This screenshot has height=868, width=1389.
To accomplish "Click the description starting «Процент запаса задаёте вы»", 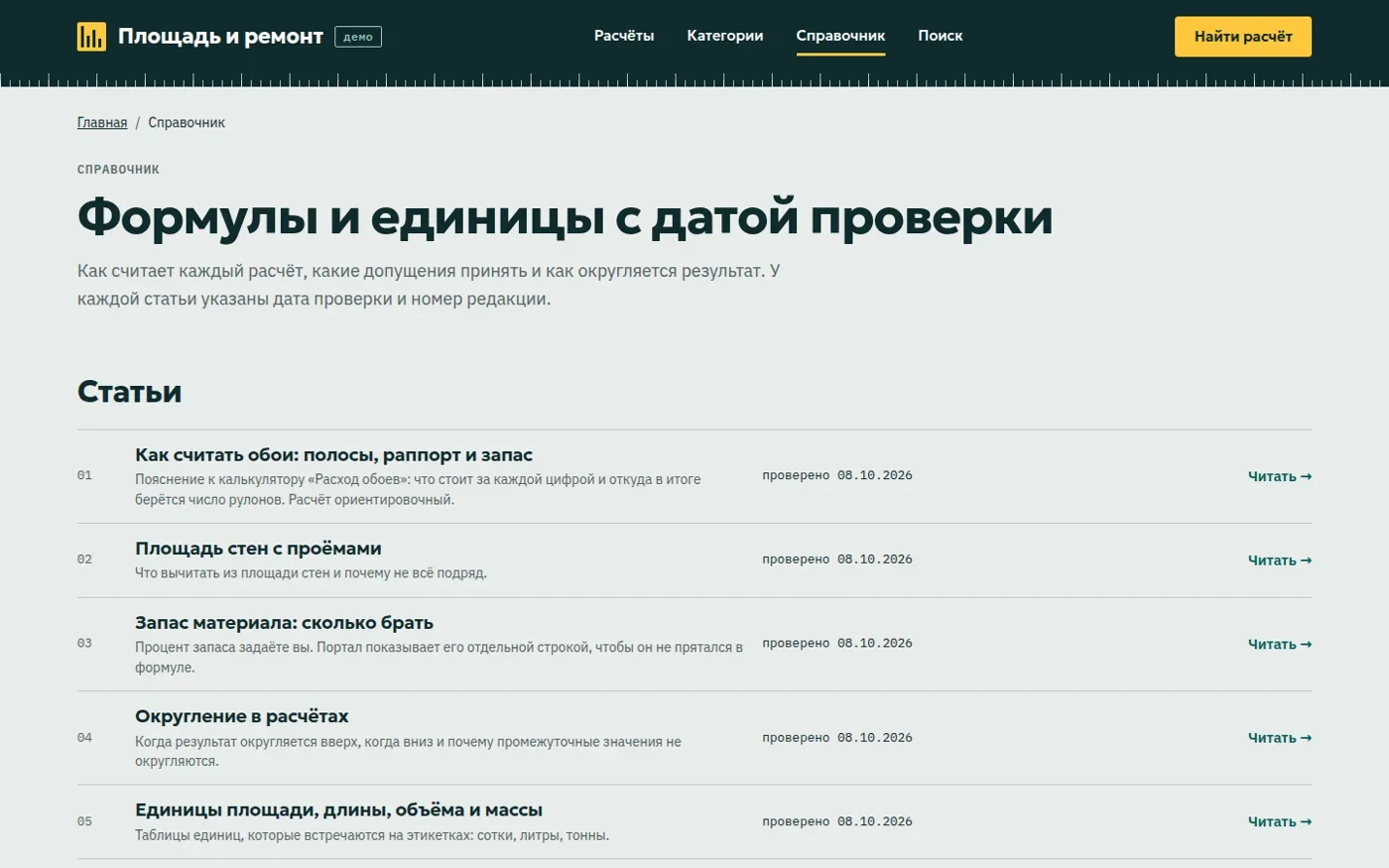I will click(439, 658).
